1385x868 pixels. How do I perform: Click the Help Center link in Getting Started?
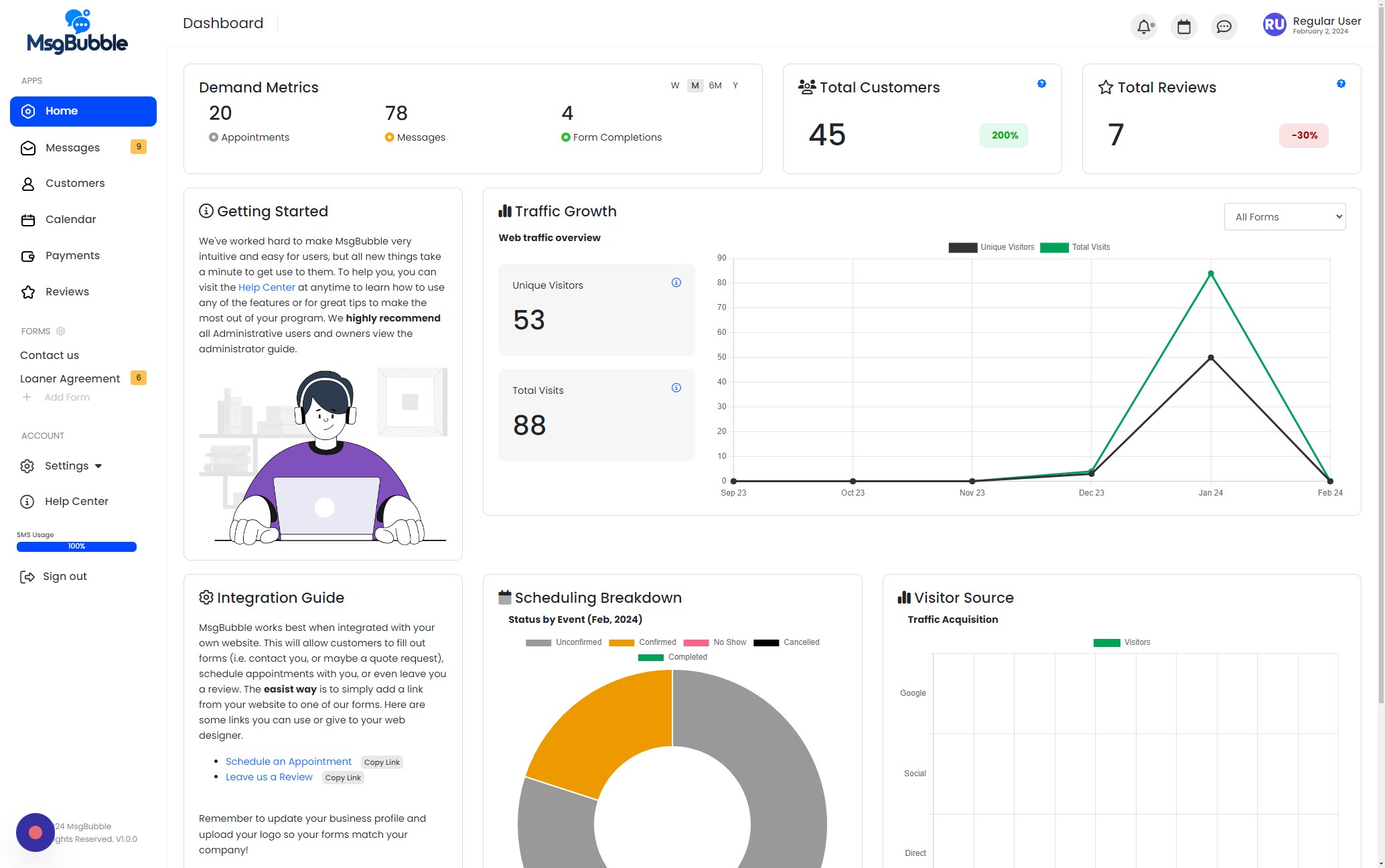click(x=267, y=287)
